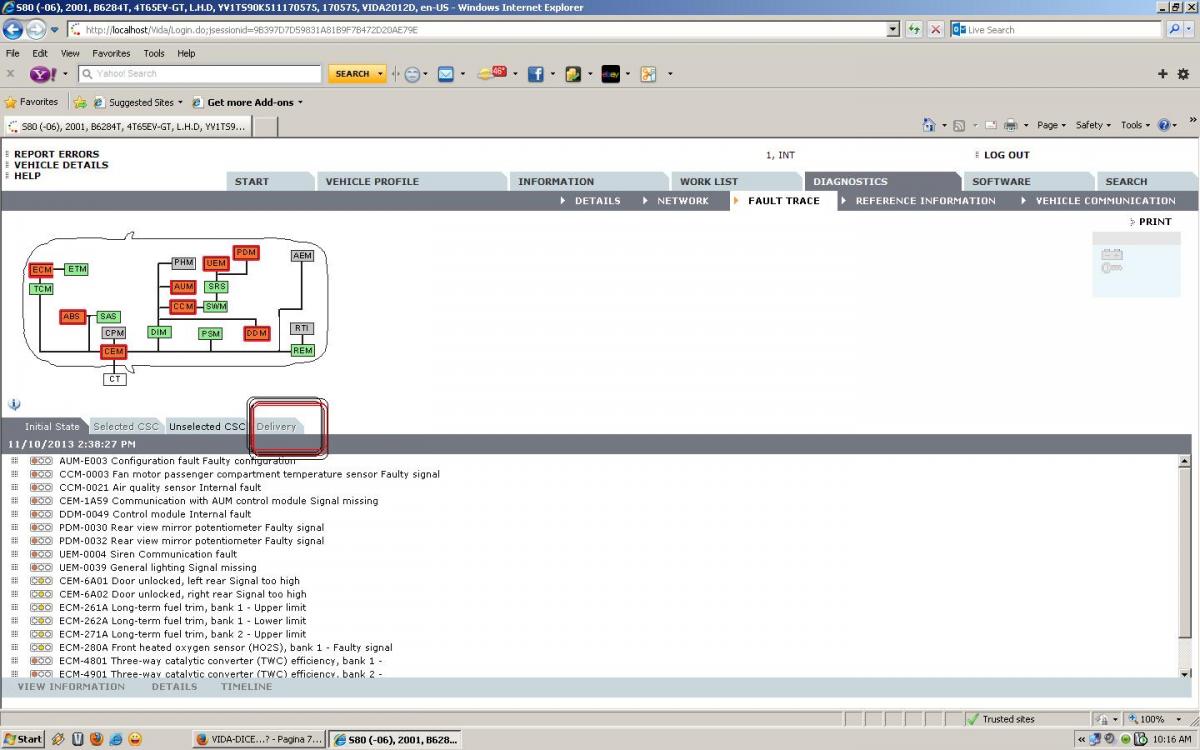Select the PHM module node
The height and width of the screenshot is (750, 1200).
[x=183, y=263]
